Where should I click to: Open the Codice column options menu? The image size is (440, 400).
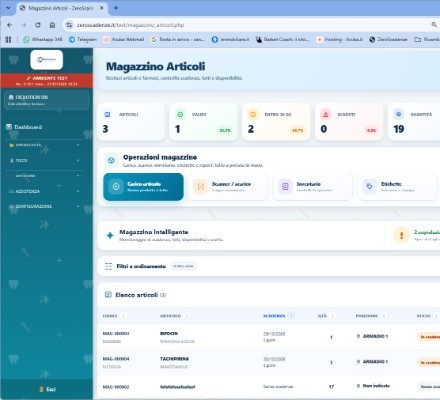click(x=124, y=316)
